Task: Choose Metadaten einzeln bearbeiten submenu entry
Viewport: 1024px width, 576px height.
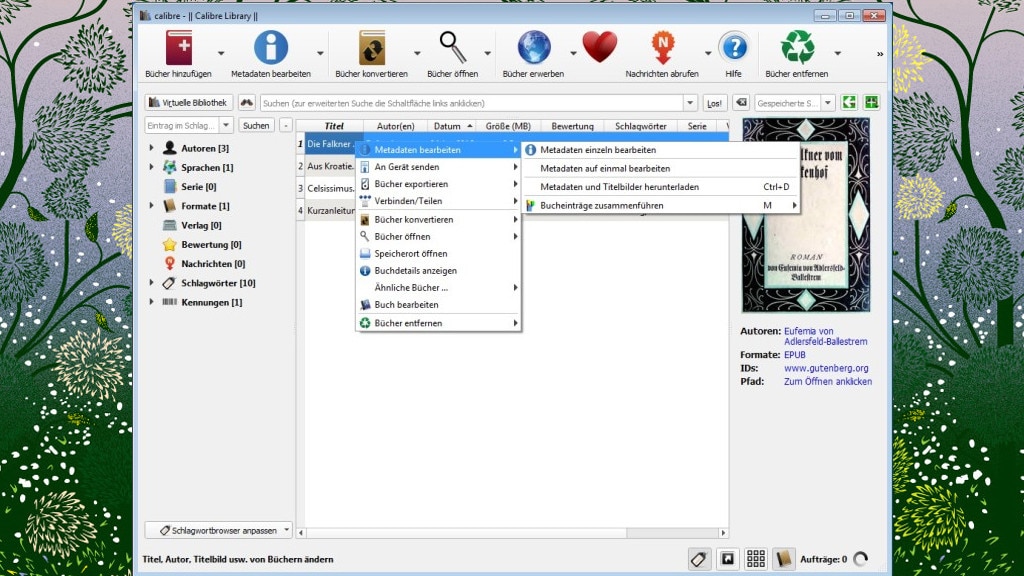Action: (x=661, y=150)
